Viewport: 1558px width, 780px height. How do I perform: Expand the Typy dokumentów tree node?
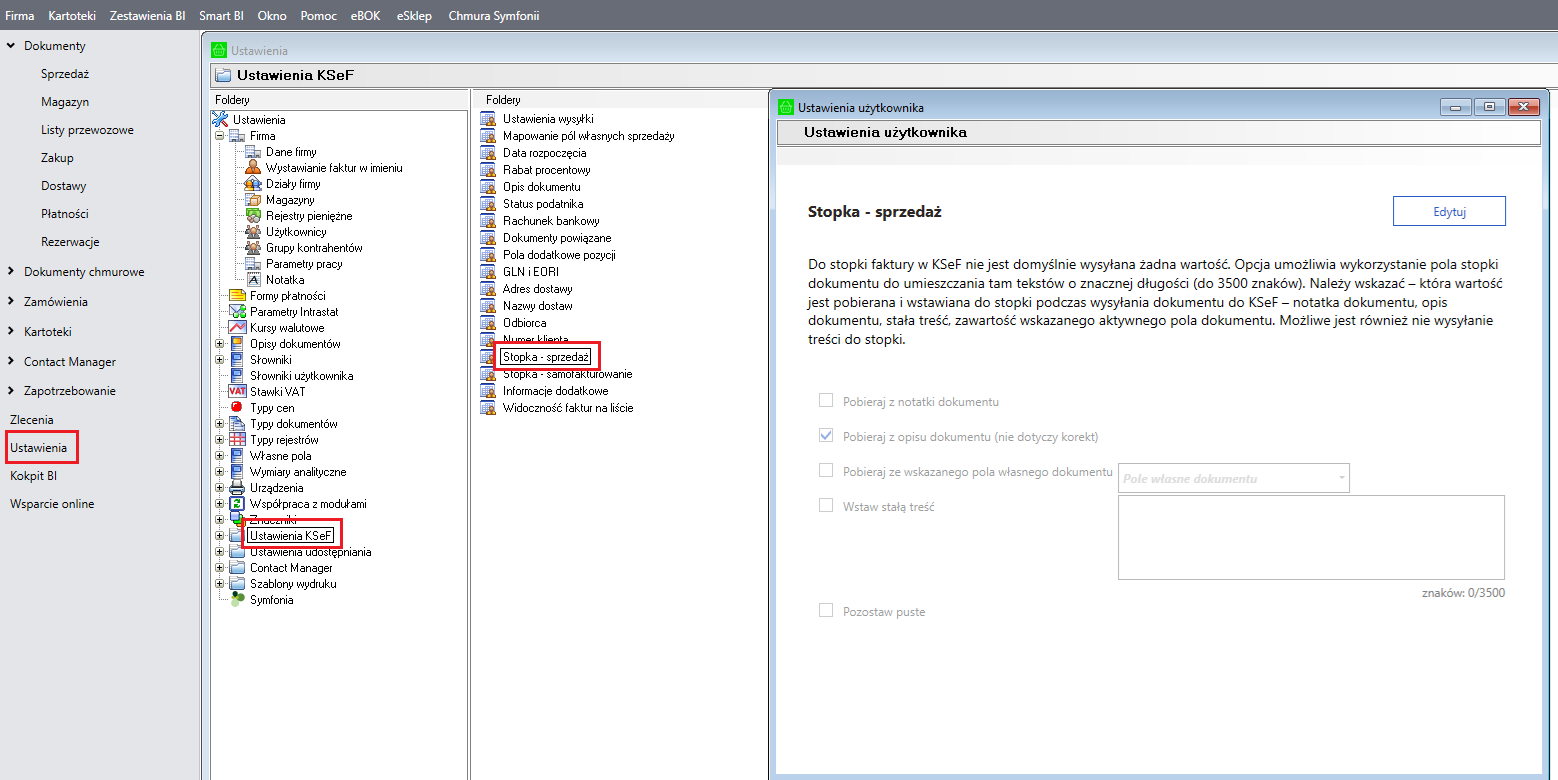[220, 424]
